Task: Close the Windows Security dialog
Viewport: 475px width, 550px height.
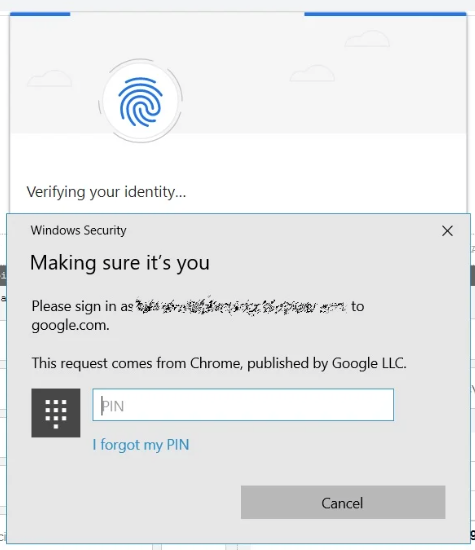Action: click(447, 231)
